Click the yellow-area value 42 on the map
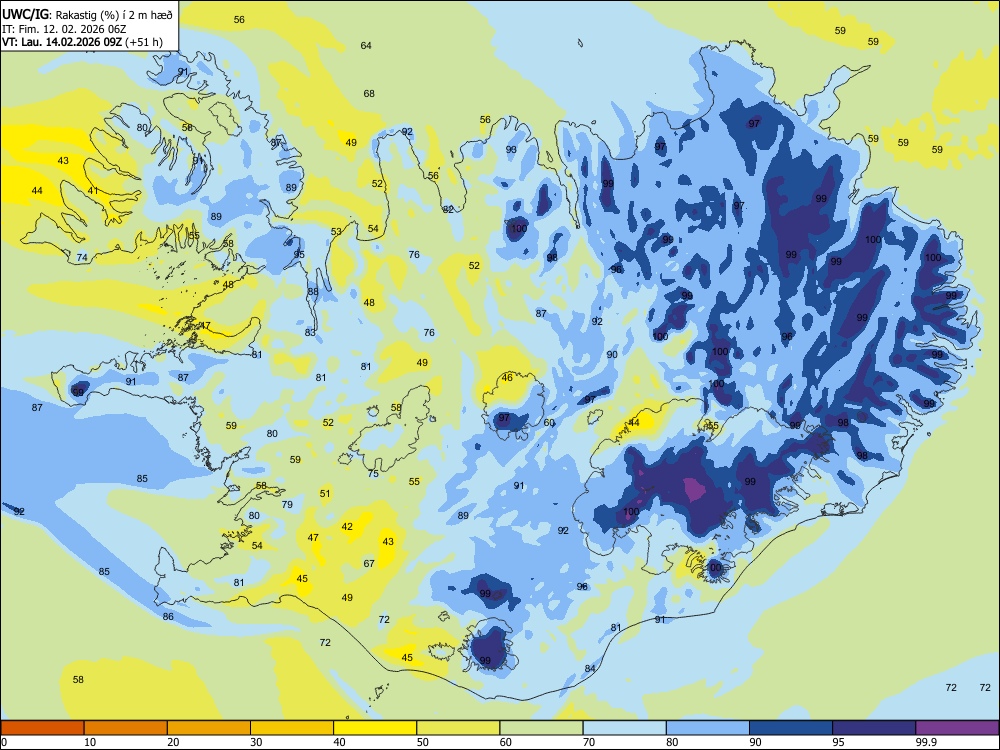The width and height of the screenshot is (1000, 750). tap(347, 527)
